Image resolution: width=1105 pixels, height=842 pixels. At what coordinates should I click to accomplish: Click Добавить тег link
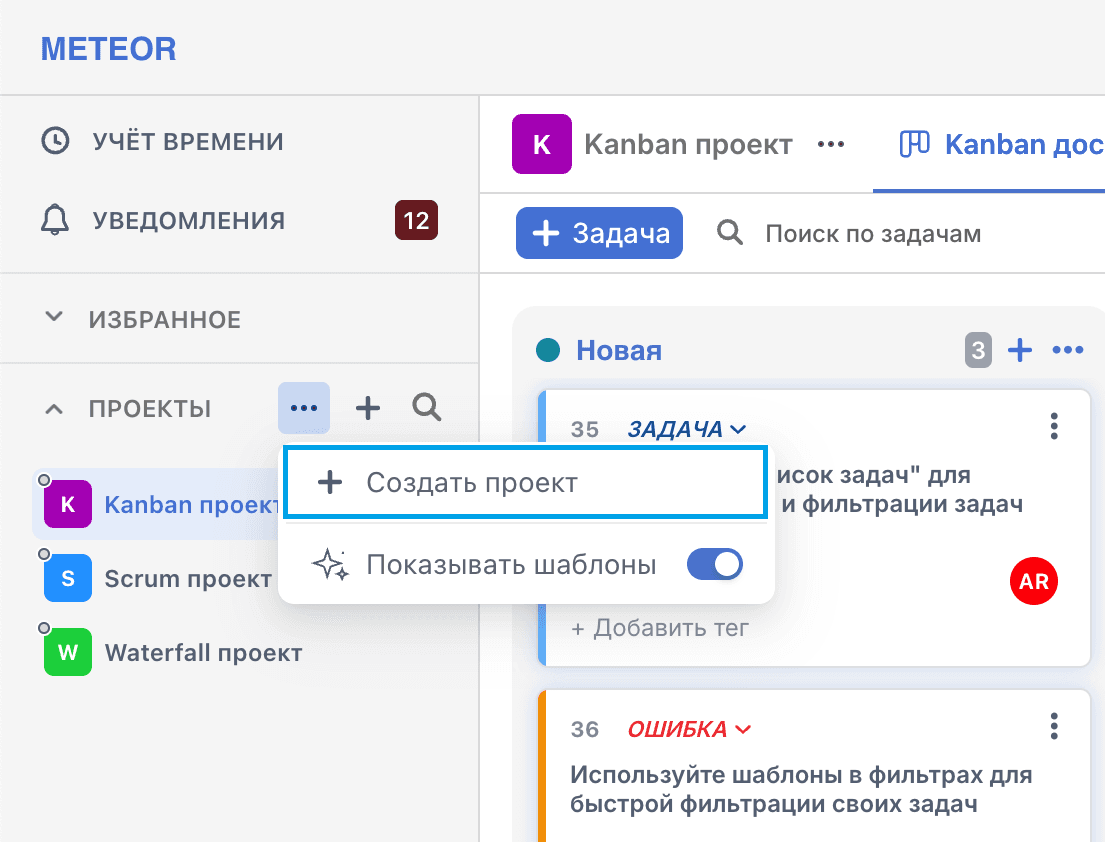pyautogui.click(x=659, y=627)
